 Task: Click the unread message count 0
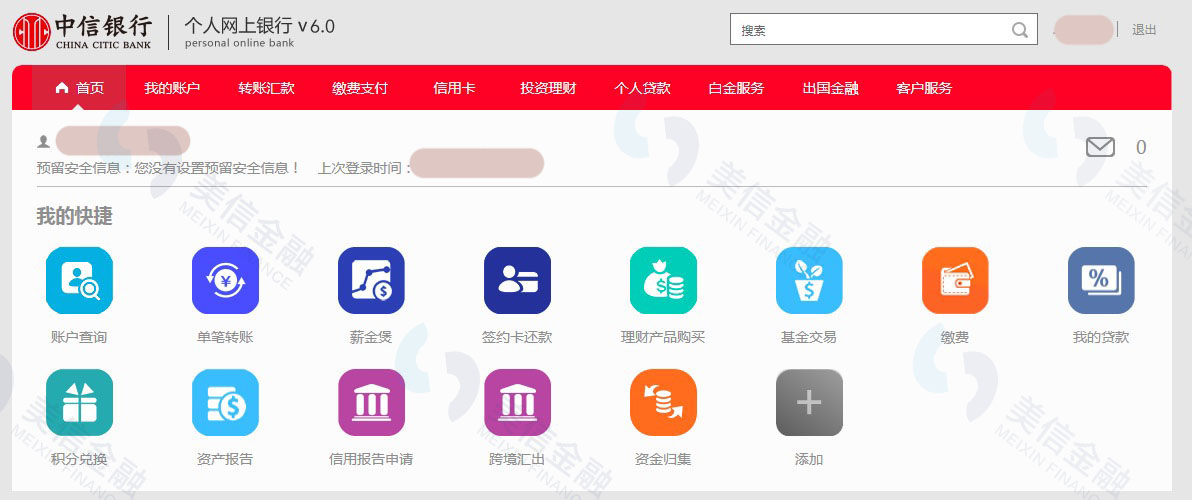[1140, 147]
